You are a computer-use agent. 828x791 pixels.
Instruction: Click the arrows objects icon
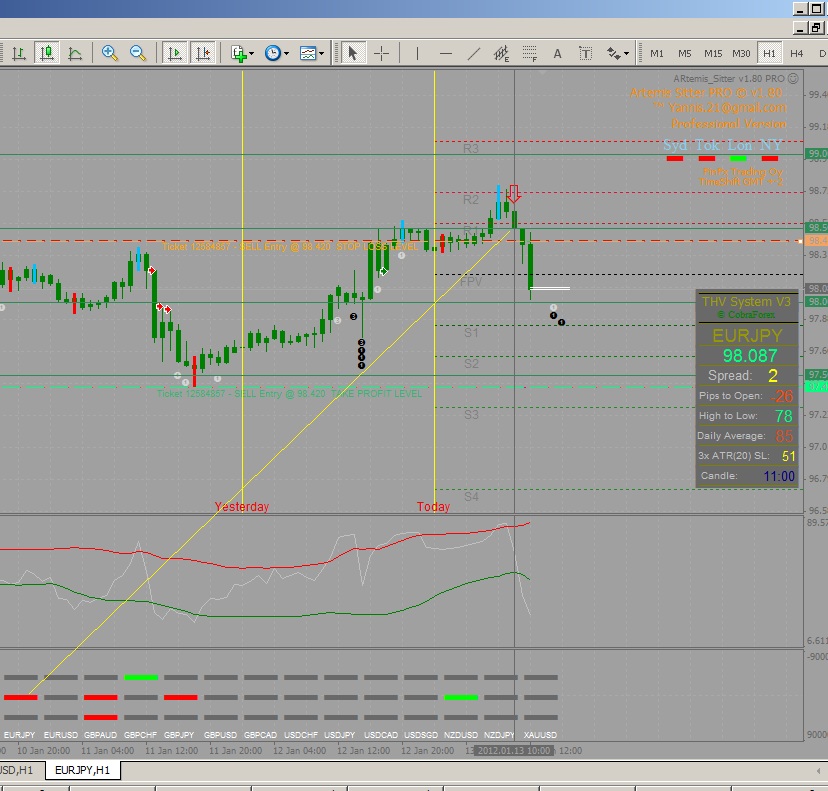613,53
